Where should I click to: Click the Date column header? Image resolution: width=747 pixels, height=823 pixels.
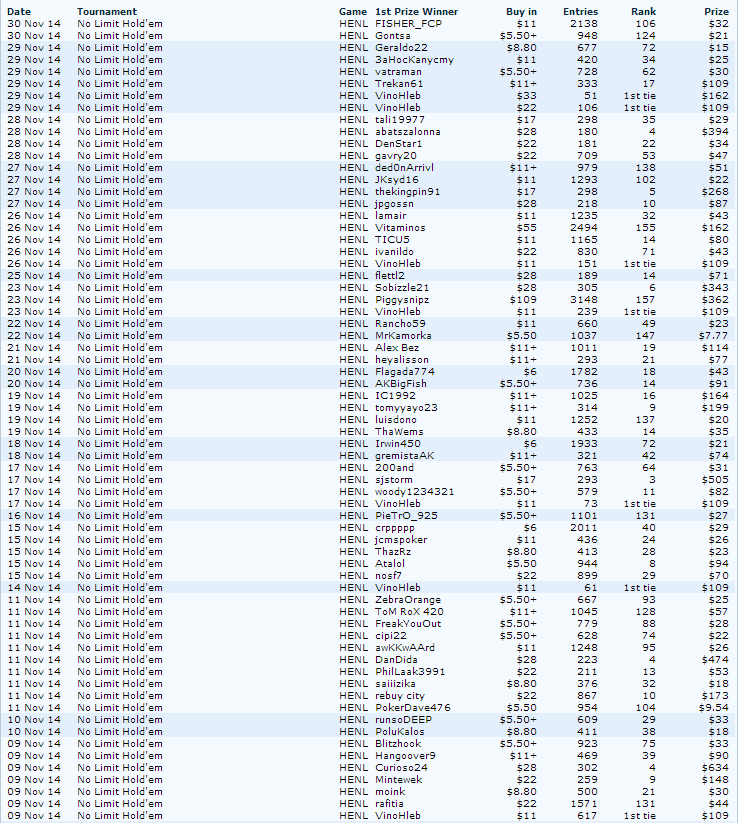tap(19, 12)
